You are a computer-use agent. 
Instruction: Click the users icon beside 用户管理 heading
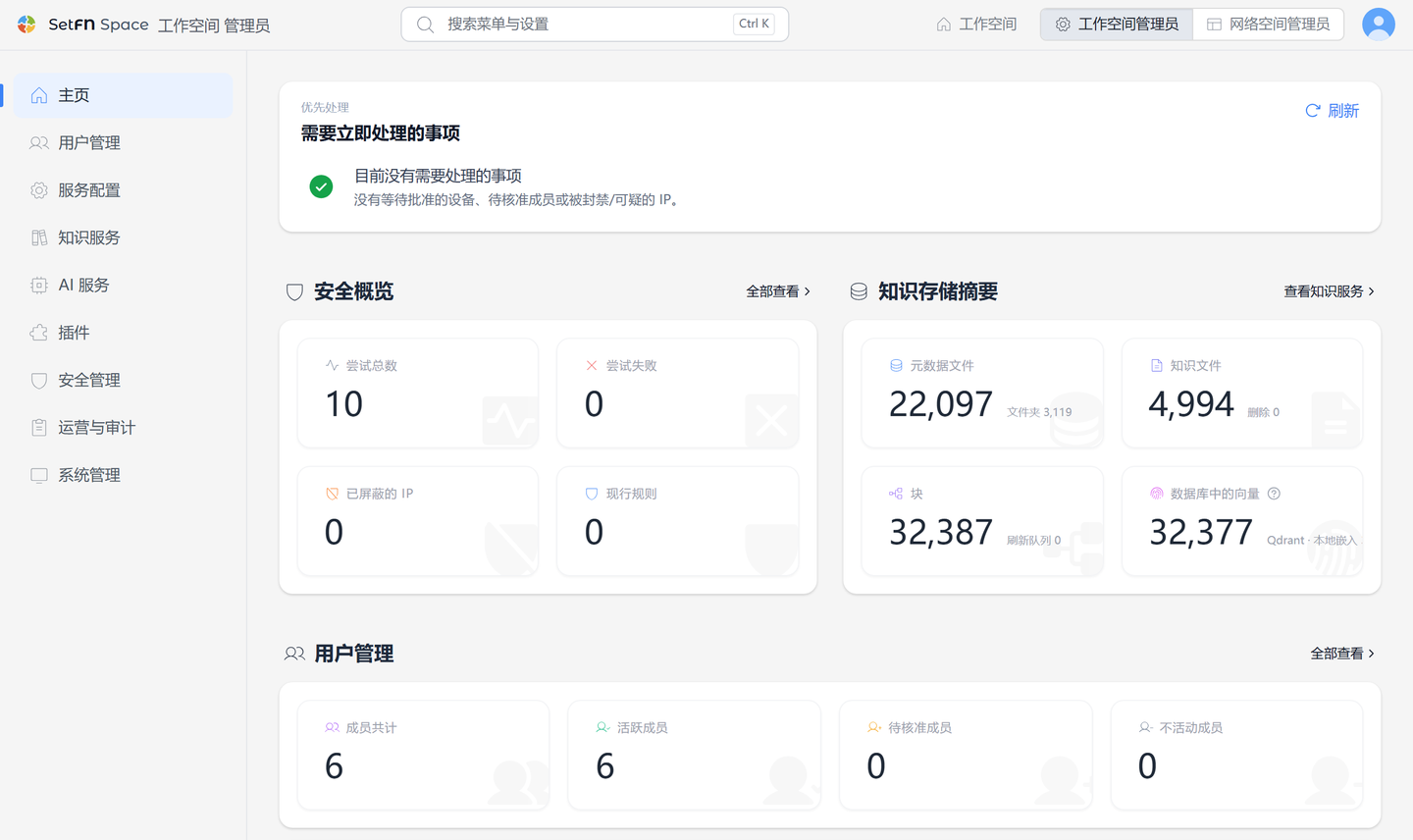(294, 654)
